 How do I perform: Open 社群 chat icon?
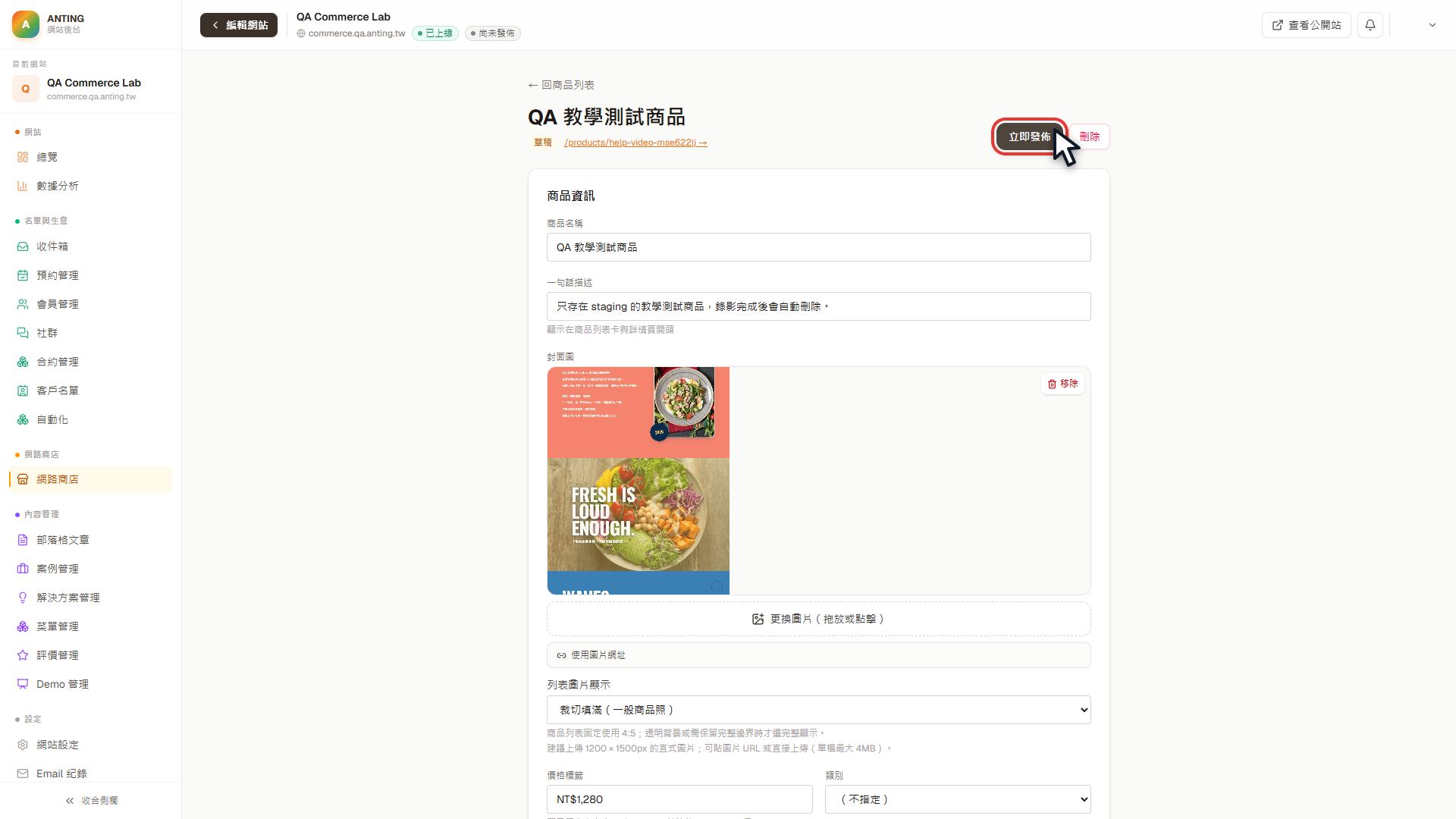(x=23, y=333)
